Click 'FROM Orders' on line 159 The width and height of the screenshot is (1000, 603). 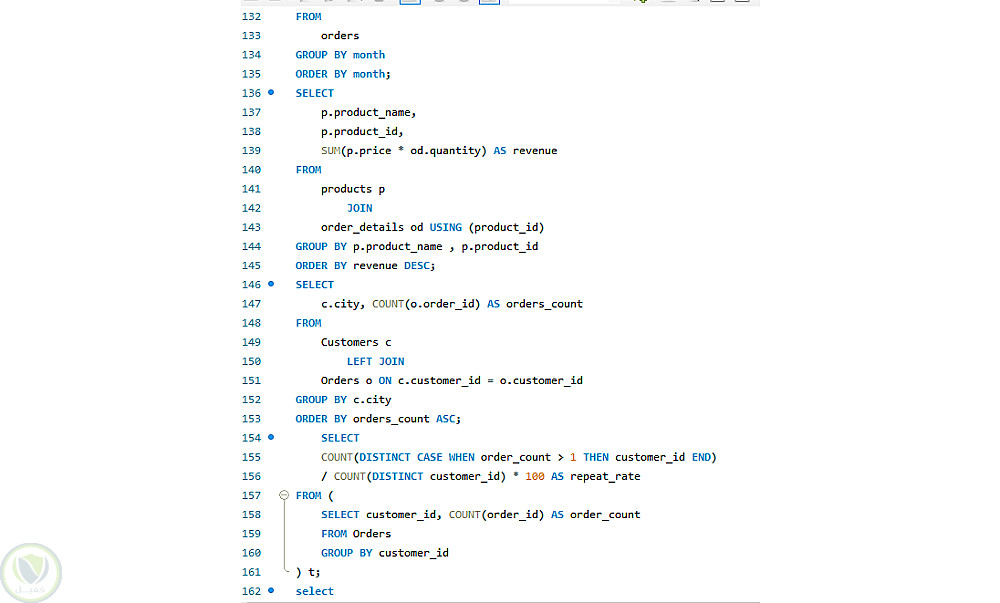356,534
